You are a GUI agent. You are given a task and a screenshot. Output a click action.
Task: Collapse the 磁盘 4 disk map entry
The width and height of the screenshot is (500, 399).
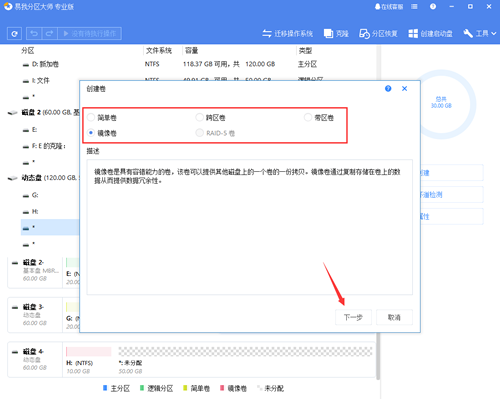15,352
